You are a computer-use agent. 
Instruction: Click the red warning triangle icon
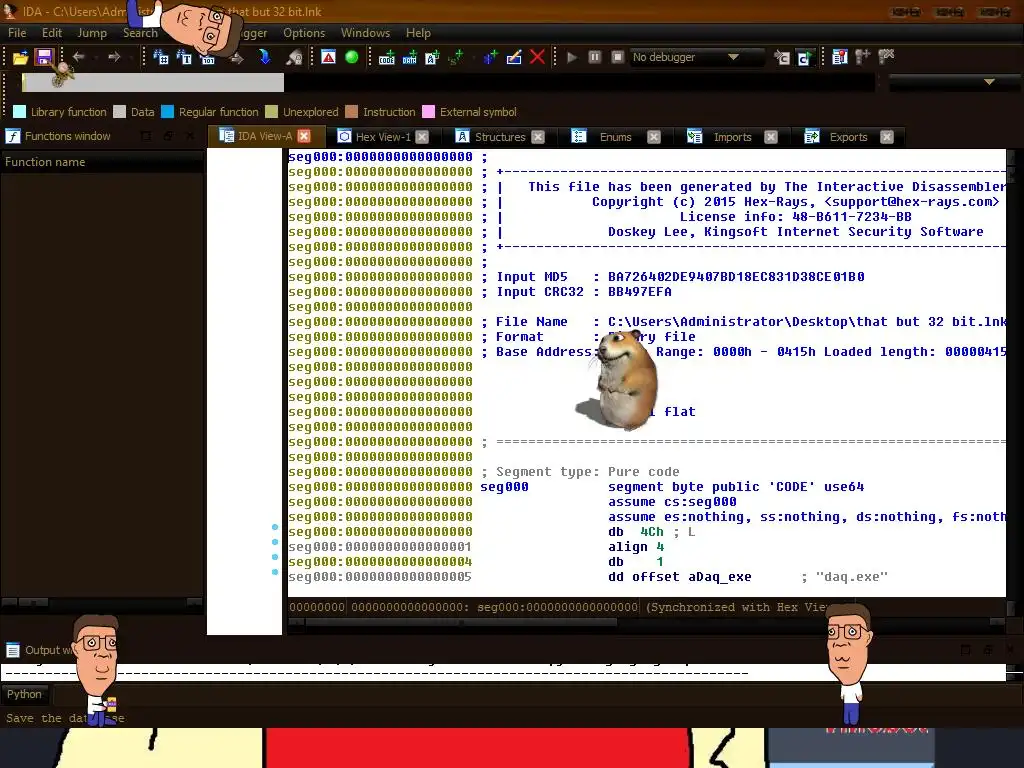click(328, 57)
